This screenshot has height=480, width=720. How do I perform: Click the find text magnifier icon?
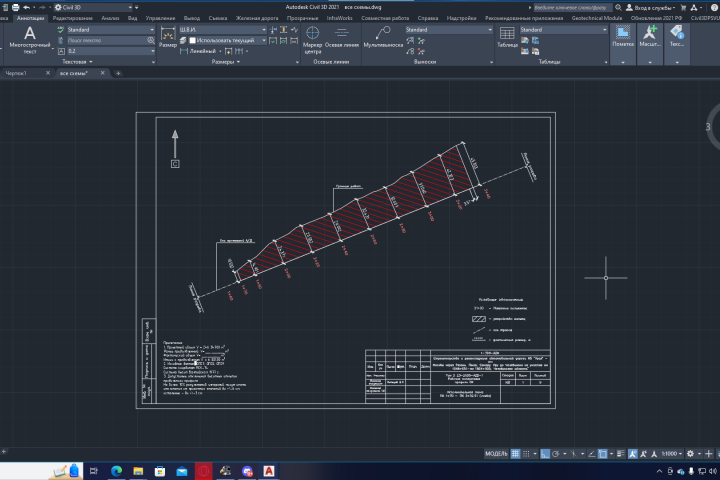click(x=151, y=40)
